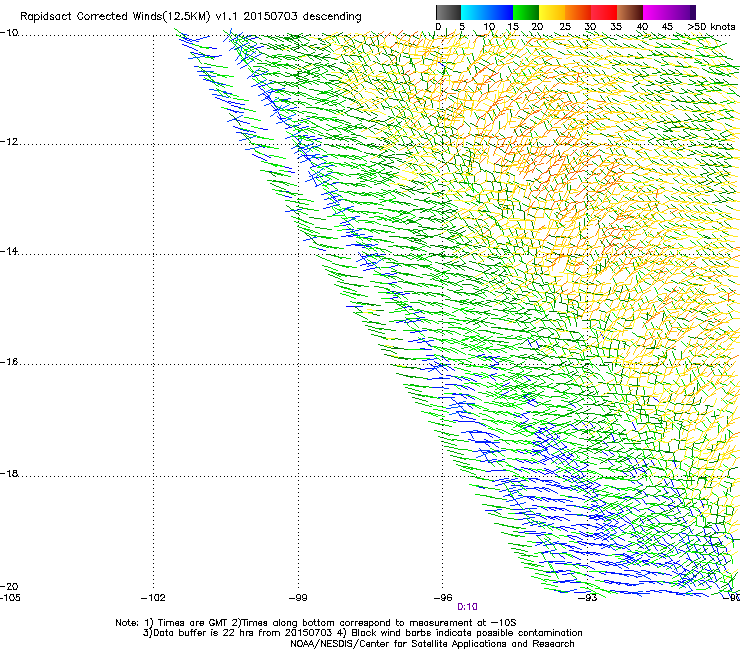
Task: Click the '-99' longitude axis label
Action: click(298, 598)
